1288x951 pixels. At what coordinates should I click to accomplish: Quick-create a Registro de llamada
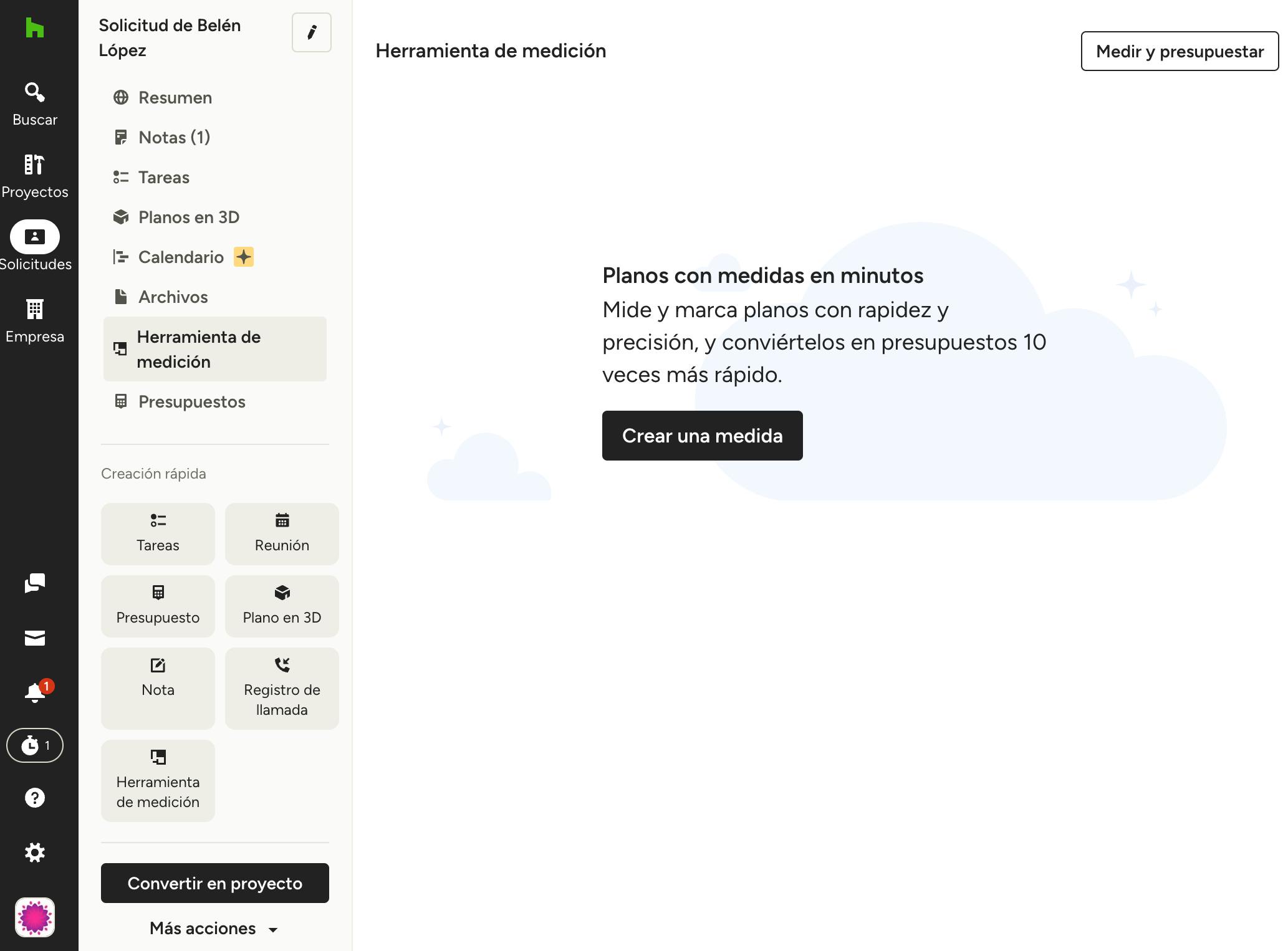pos(282,688)
